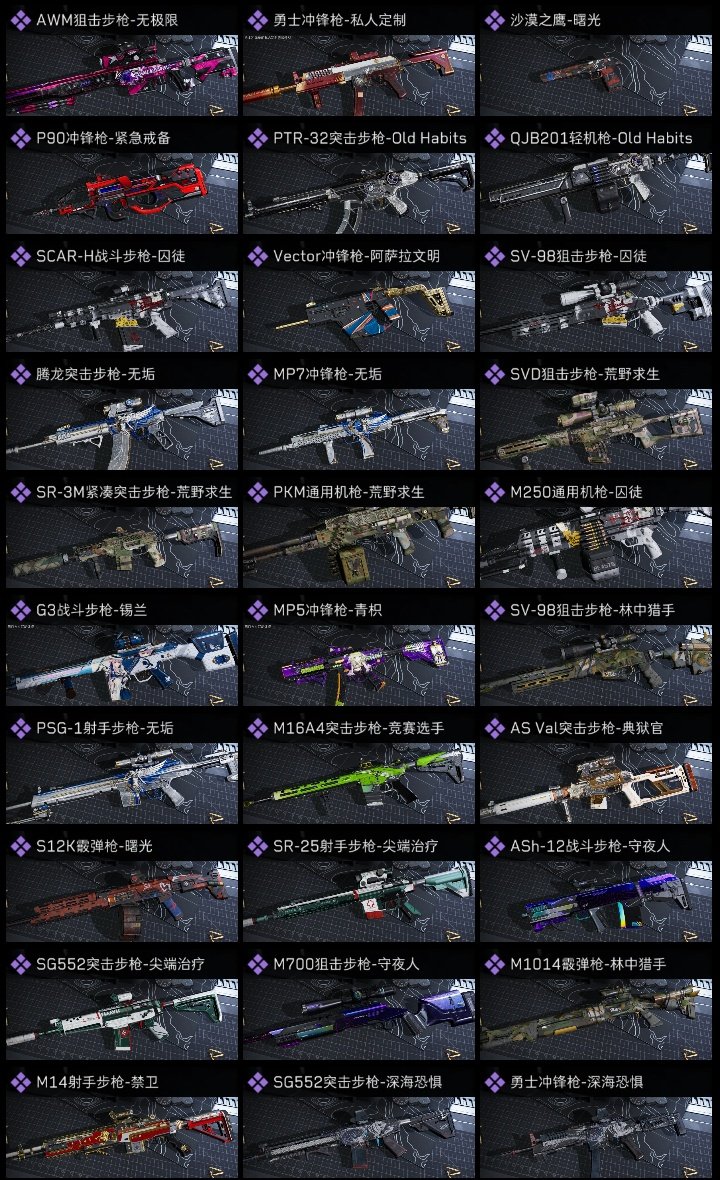
Task: Select the PTR-32突击步枪-Old Habits title
Action: pos(369,138)
